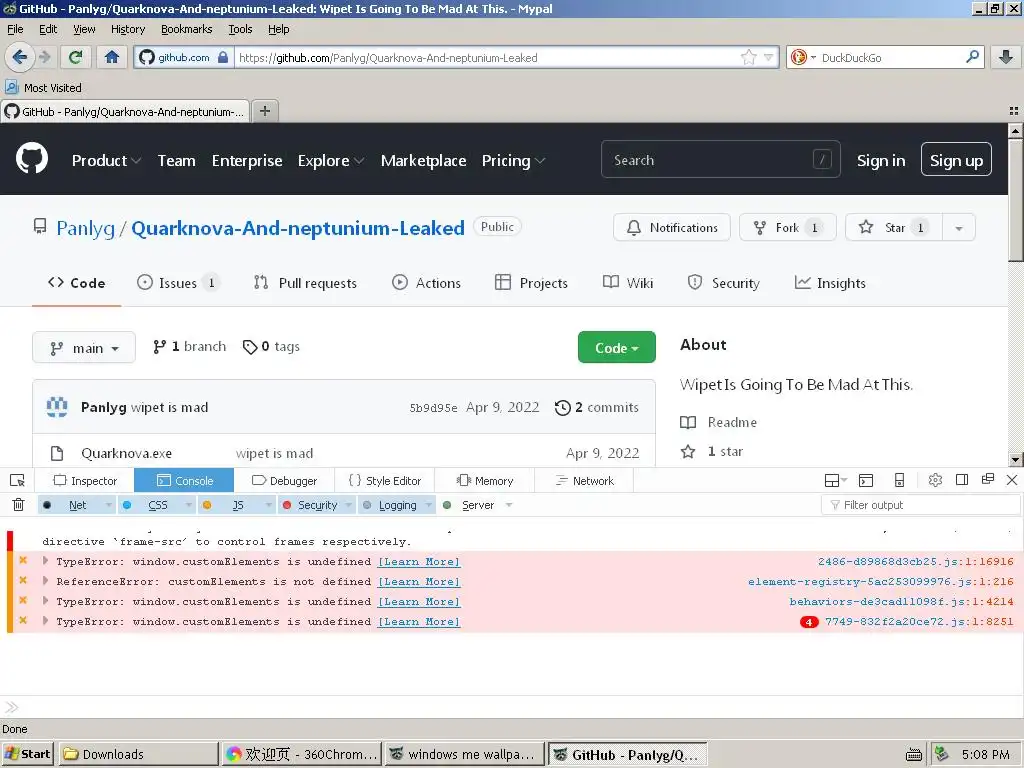Open the URL bar history dropdown arrow
1024x768 pixels.
click(x=769, y=57)
